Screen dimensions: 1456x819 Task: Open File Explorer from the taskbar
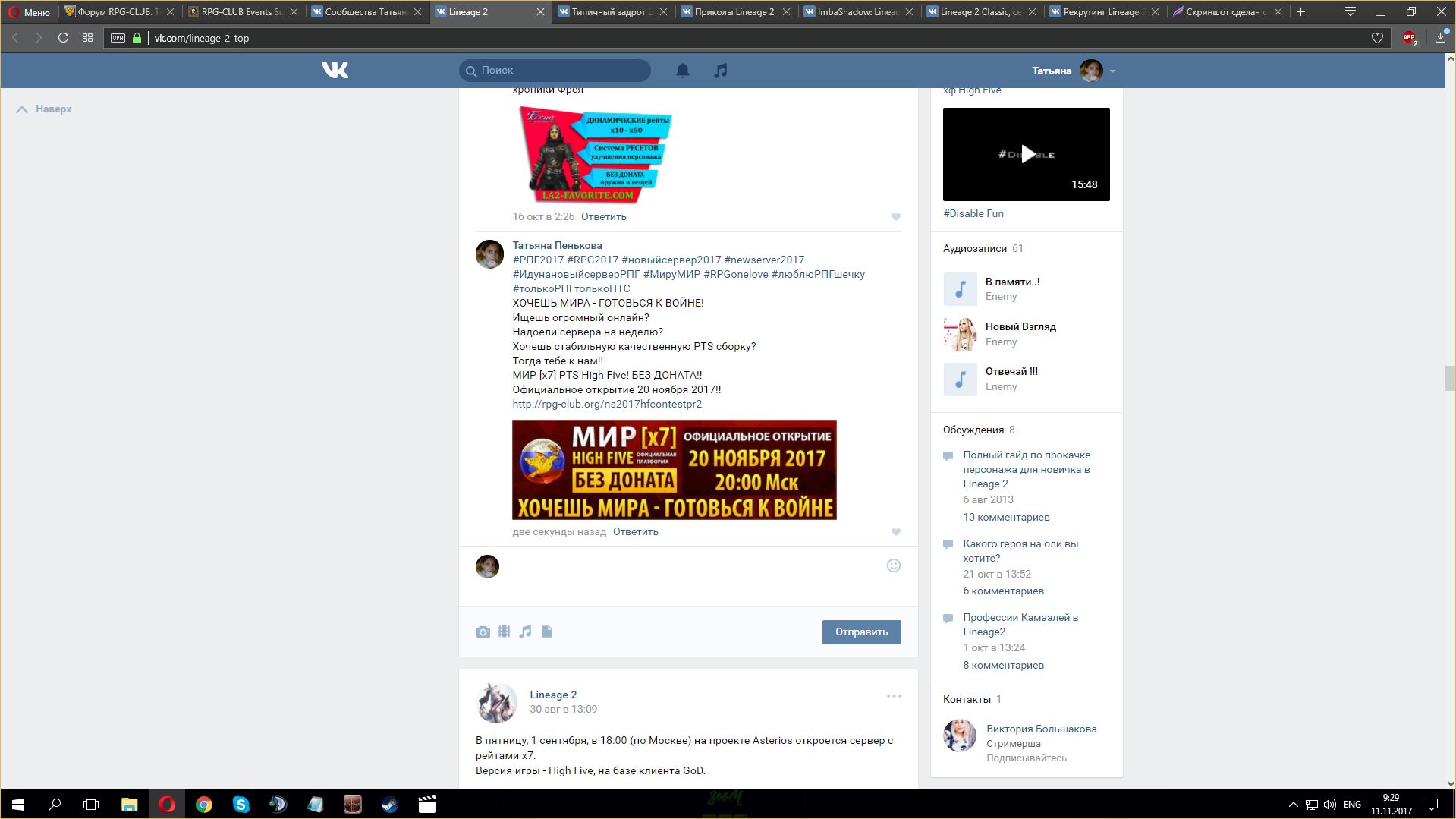(x=129, y=805)
